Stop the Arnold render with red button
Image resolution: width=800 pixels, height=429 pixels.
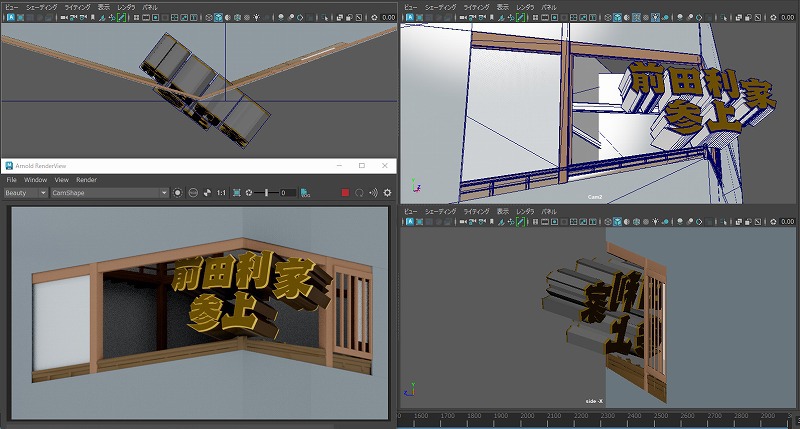345,192
